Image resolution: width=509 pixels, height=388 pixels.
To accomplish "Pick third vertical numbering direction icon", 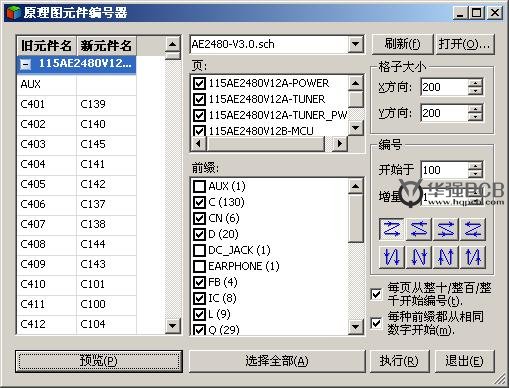I will (x=446, y=257).
